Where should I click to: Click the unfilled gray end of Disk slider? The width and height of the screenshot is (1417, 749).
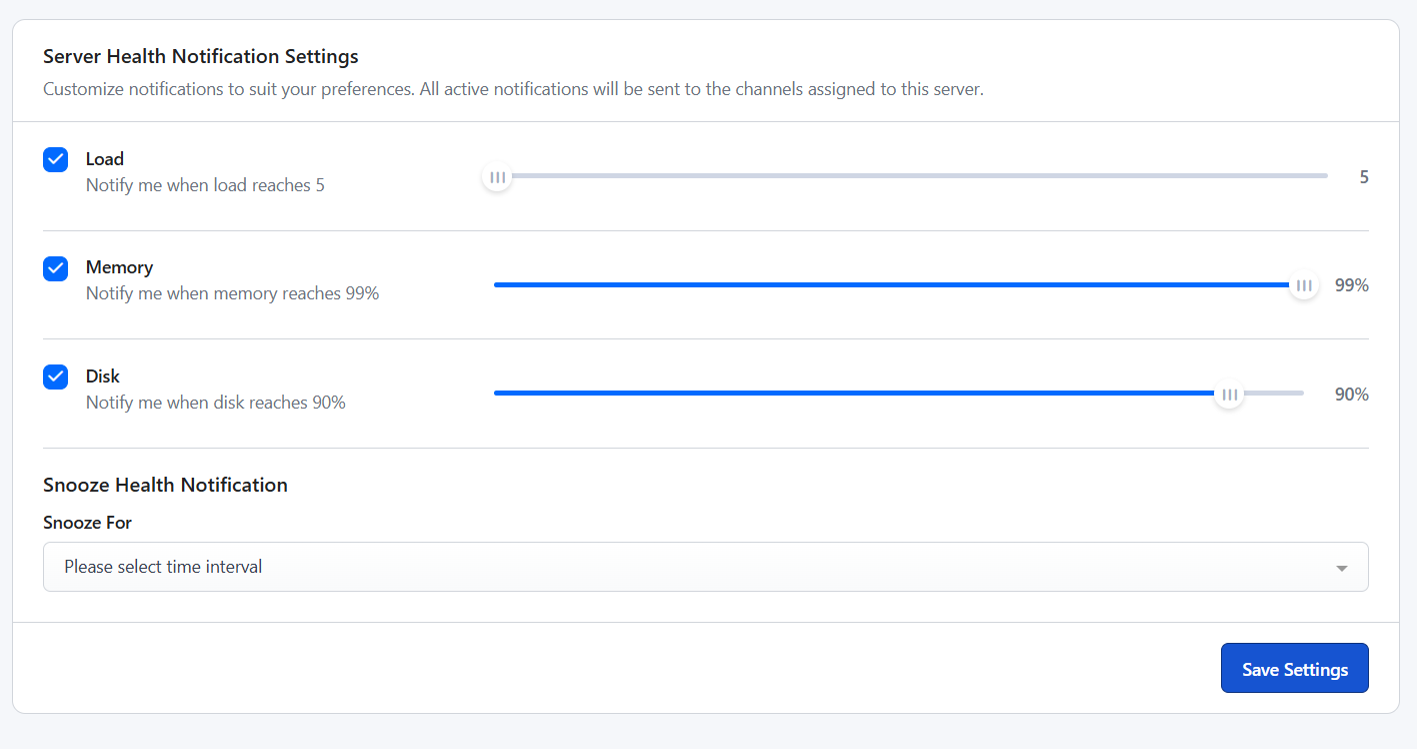click(x=1276, y=394)
